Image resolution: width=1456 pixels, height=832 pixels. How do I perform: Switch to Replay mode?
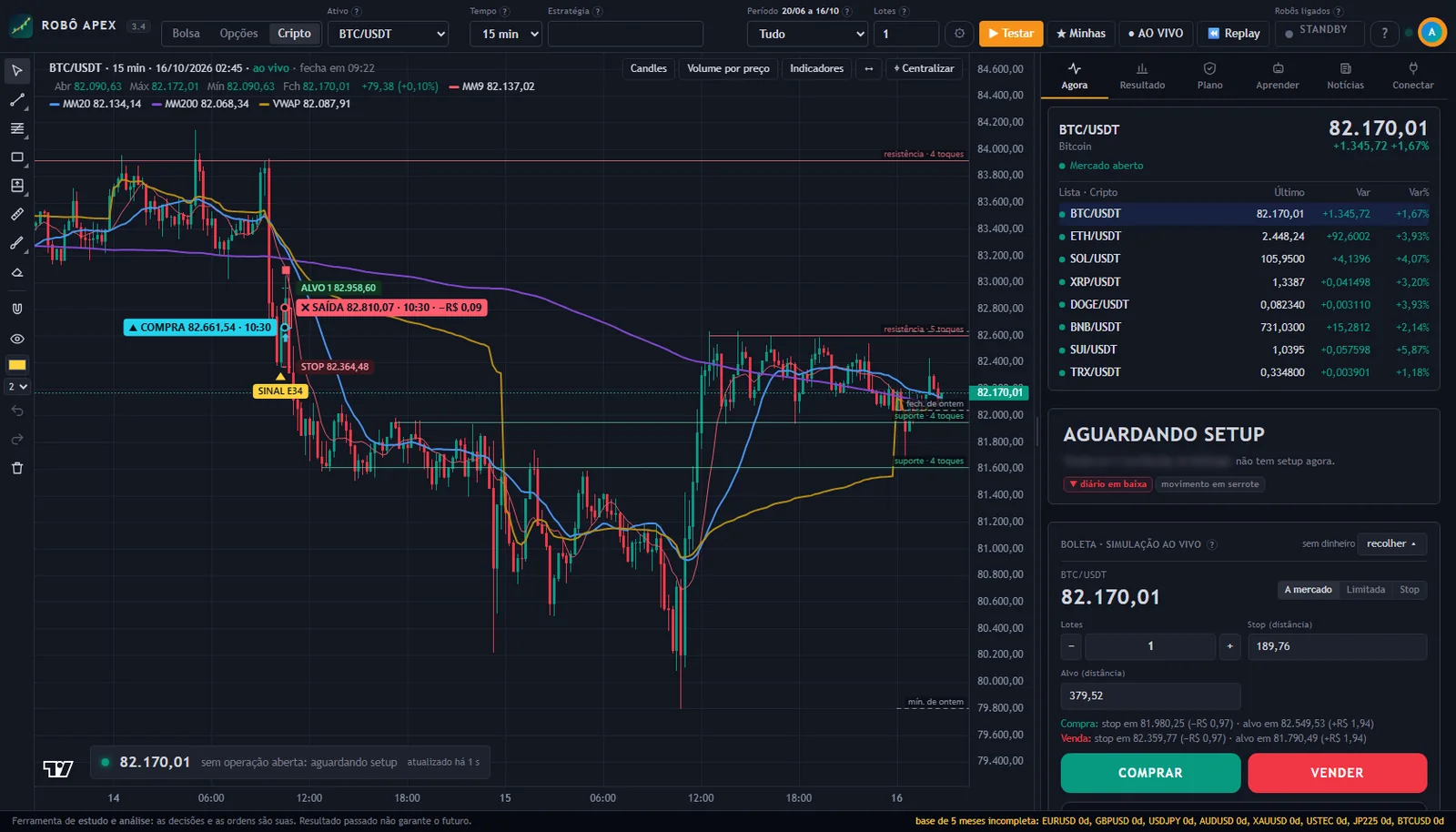click(1234, 34)
